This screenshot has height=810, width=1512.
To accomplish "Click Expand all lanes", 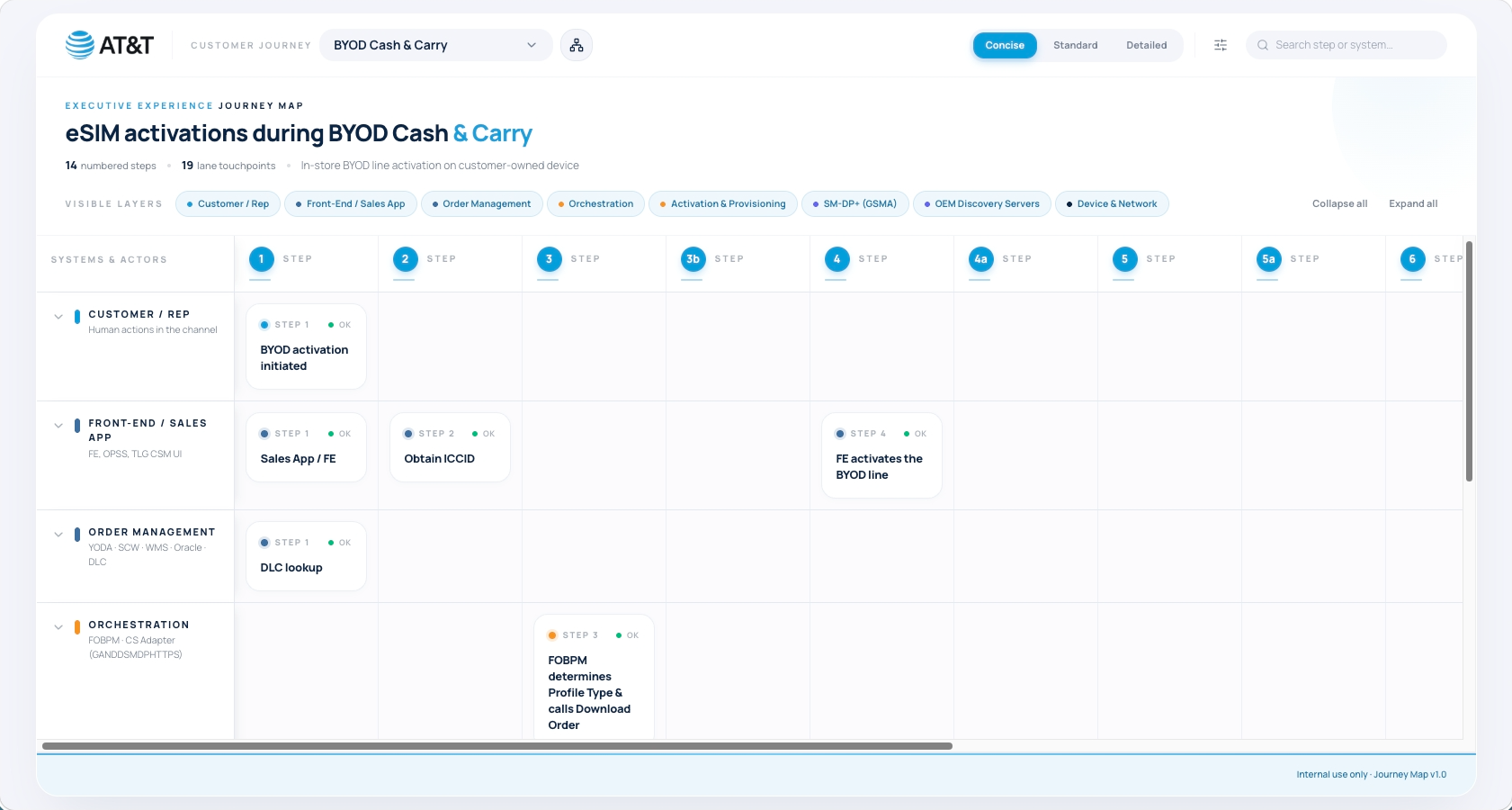I will coord(1413,204).
